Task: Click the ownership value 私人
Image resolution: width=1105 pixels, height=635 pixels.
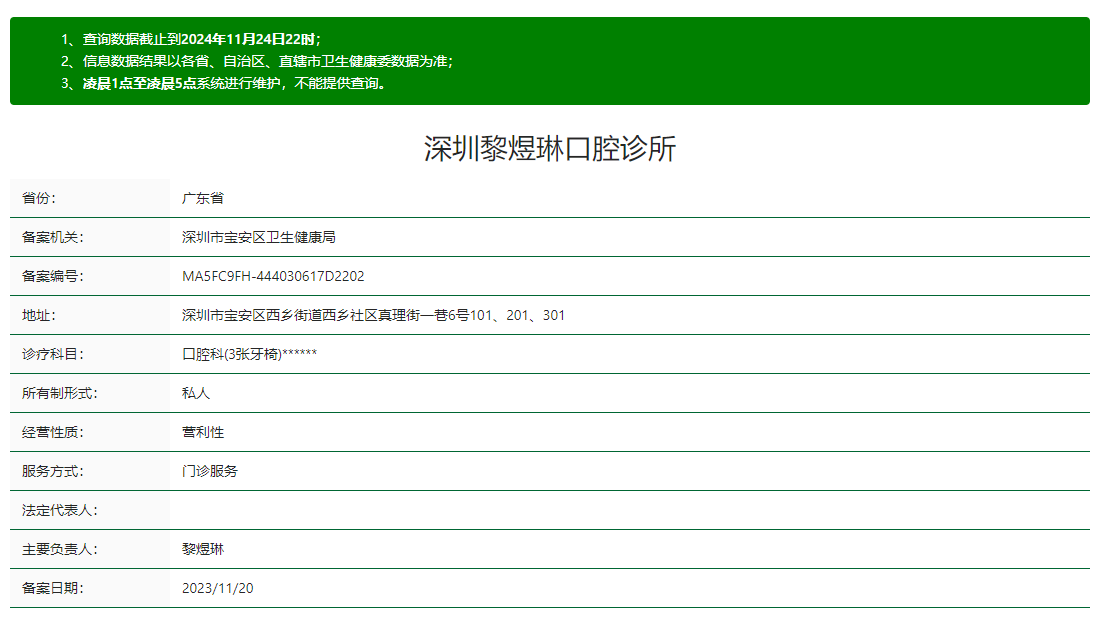Action: pyautogui.click(x=194, y=392)
